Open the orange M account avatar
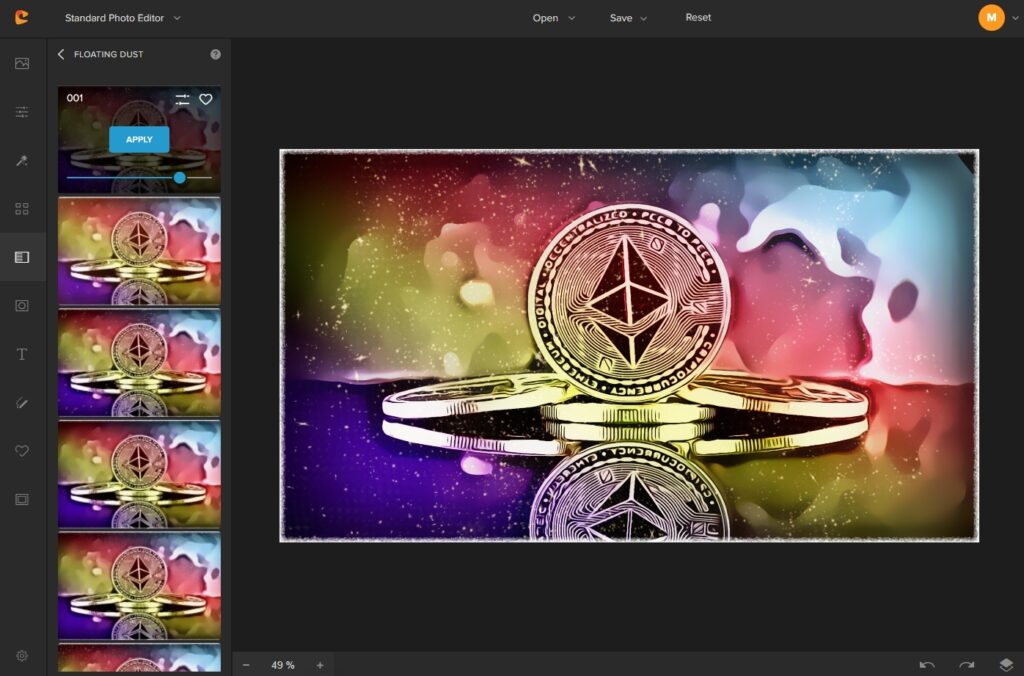Viewport: 1024px width, 676px height. pyautogui.click(x=991, y=18)
